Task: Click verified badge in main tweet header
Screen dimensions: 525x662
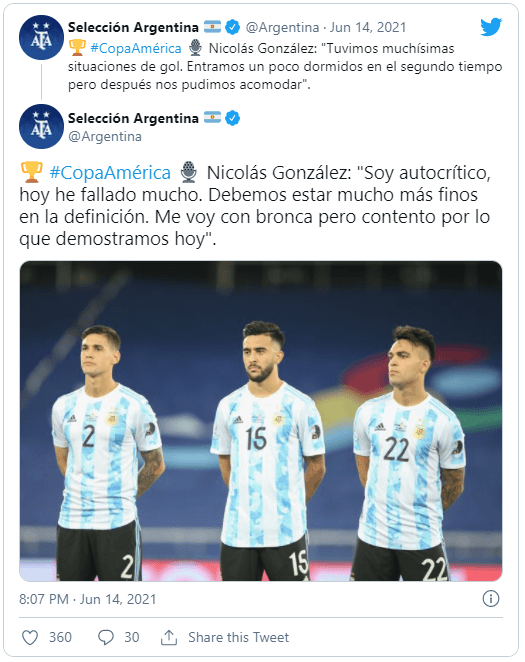Action: pos(232,118)
